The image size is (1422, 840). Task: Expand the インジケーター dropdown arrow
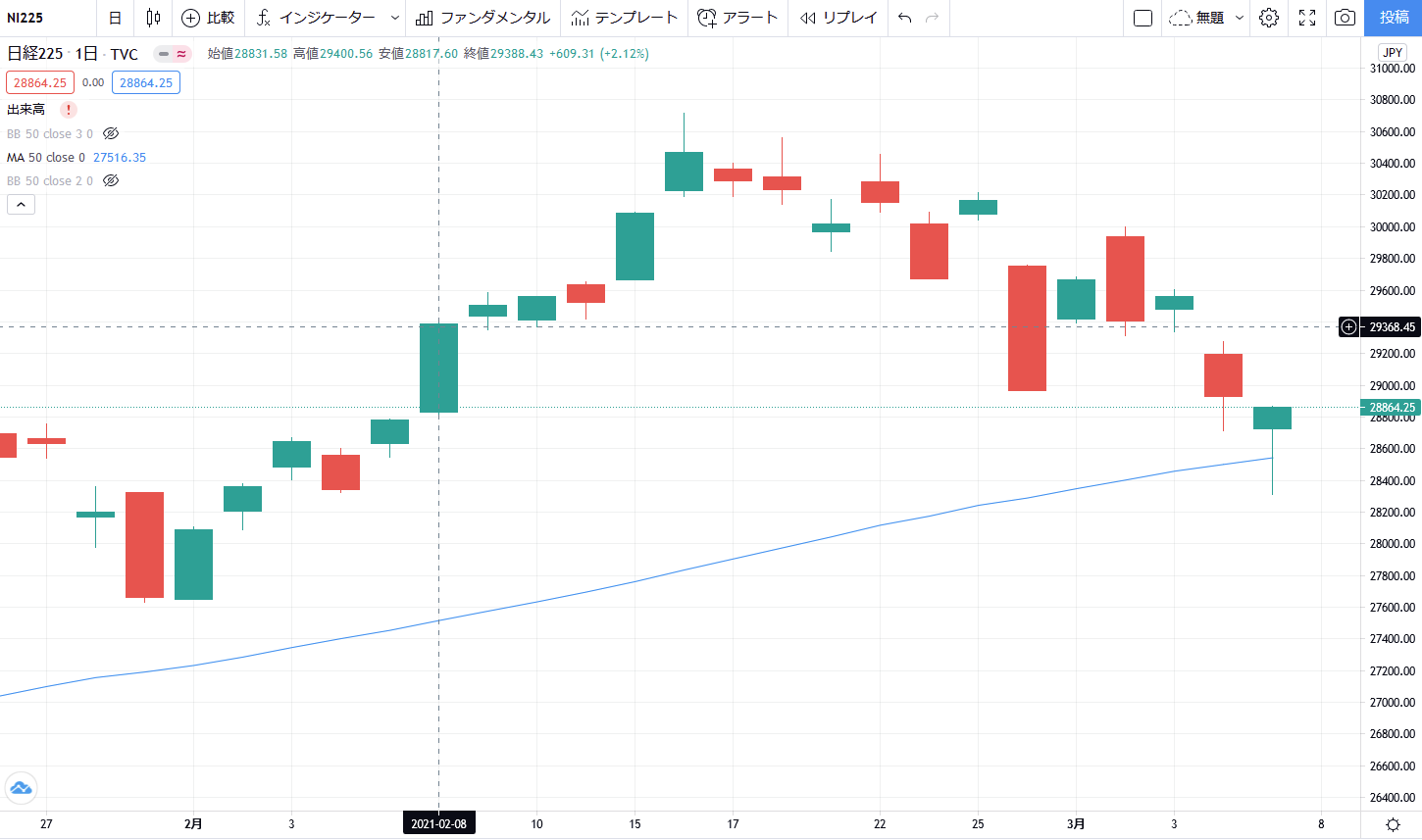(395, 18)
